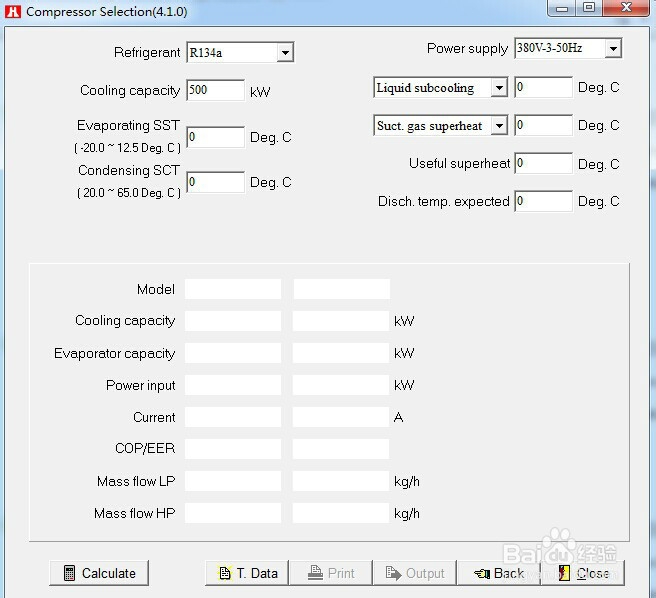The width and height of the screenshot is (656, 598).
Task: Click the Disch. temp. expected field
Action: (x=543, y=201)
